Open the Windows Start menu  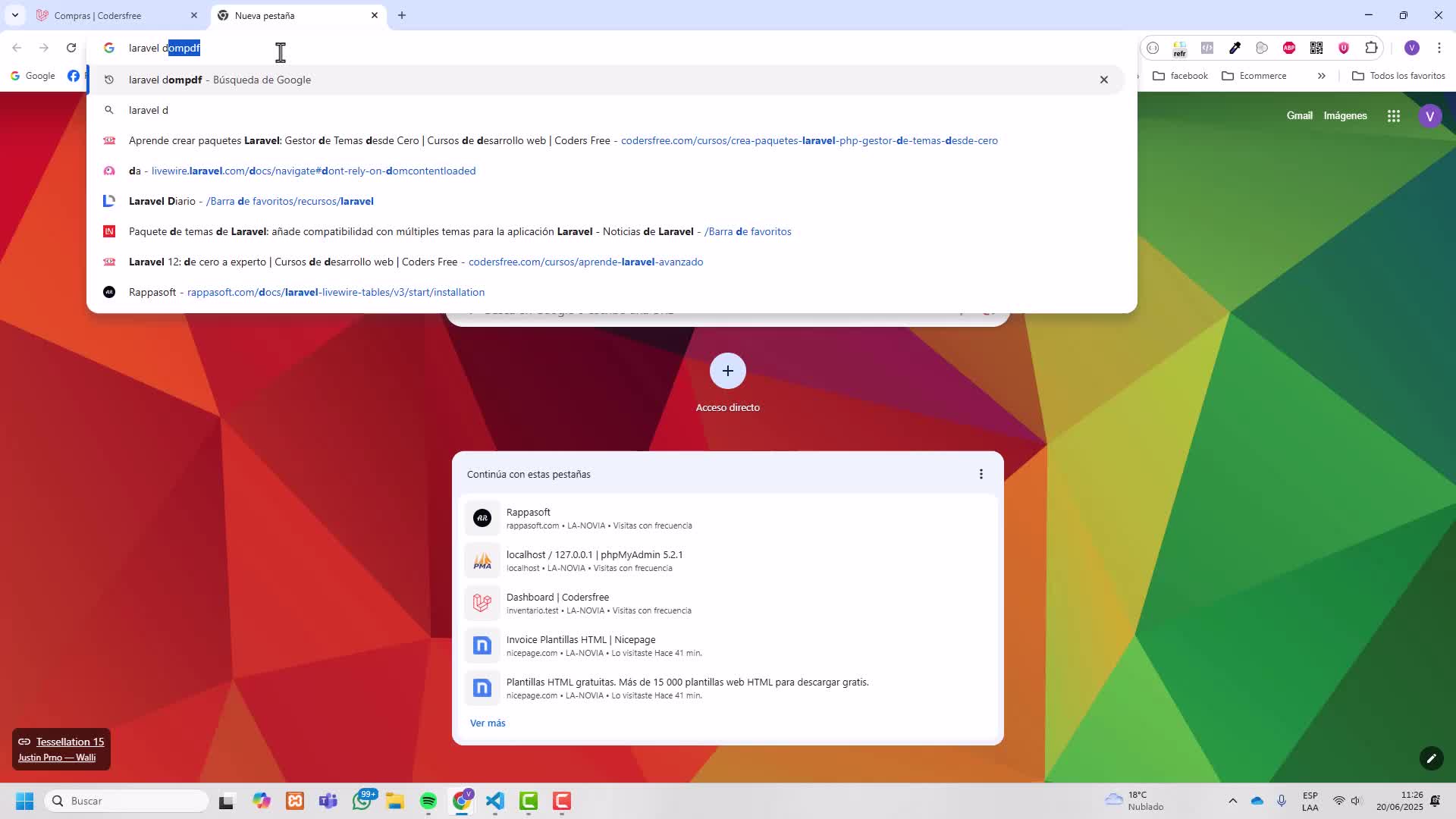pyautogui.click(x=24, y=801)
